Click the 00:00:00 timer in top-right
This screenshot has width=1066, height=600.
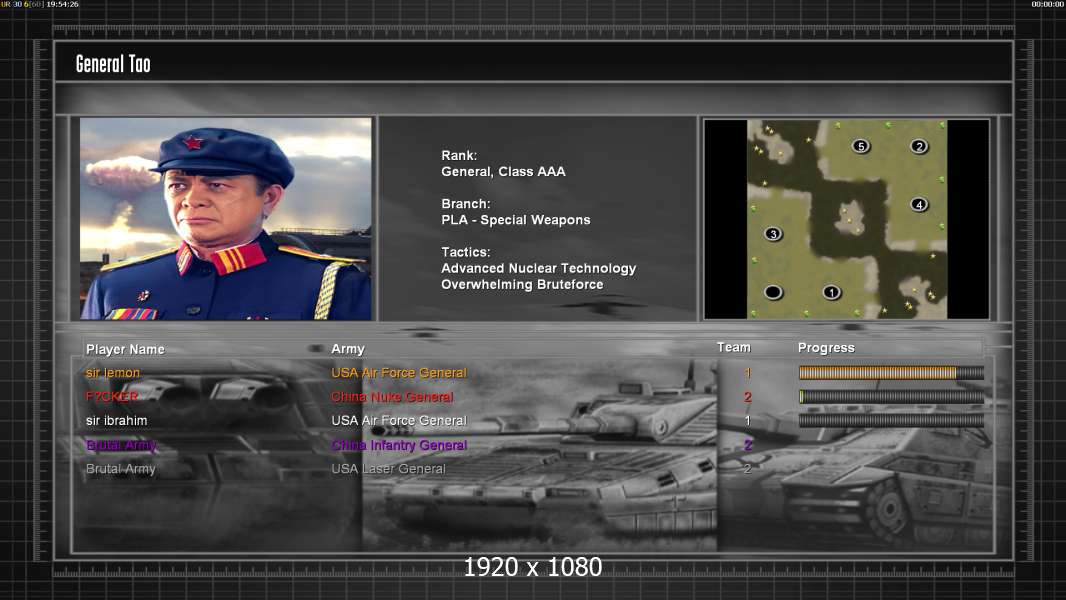[1048, 4]
